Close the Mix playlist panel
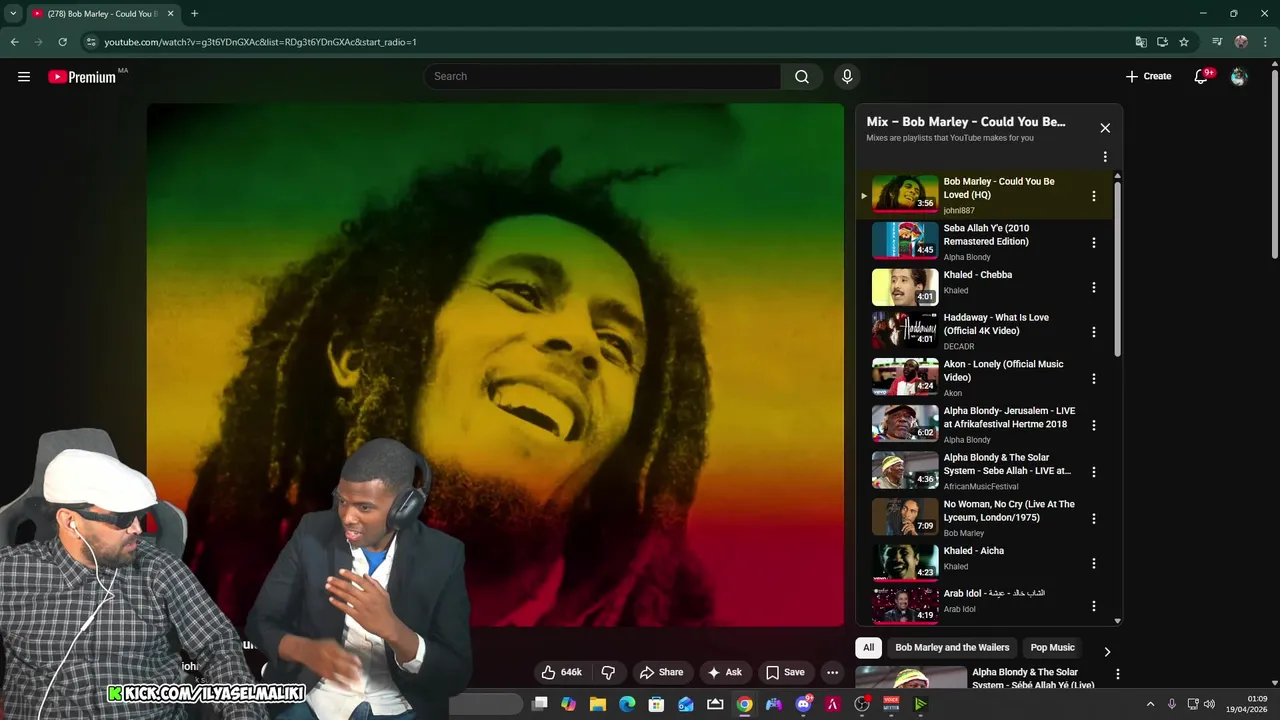This screenshot has width=1280, height=720. pyautogui.click(x=1105, y=128)
